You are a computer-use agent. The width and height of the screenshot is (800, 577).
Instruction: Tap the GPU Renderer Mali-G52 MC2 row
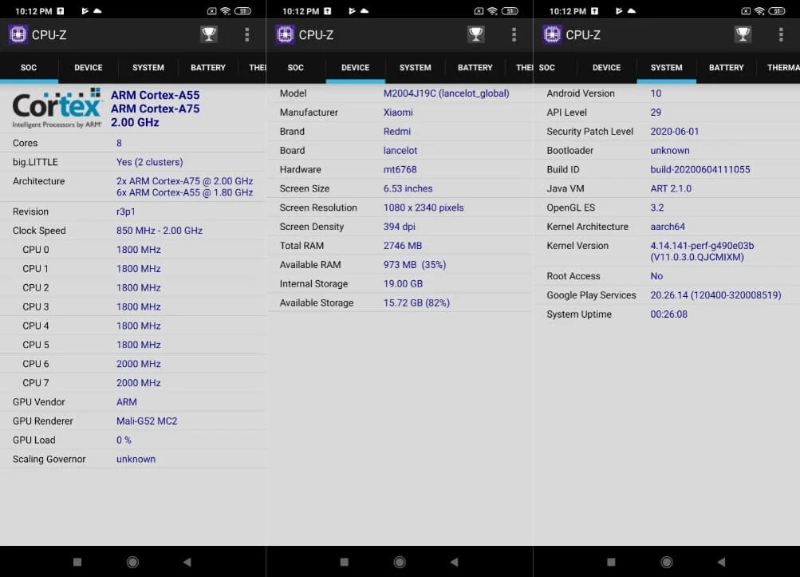click(x=133, y=421)
